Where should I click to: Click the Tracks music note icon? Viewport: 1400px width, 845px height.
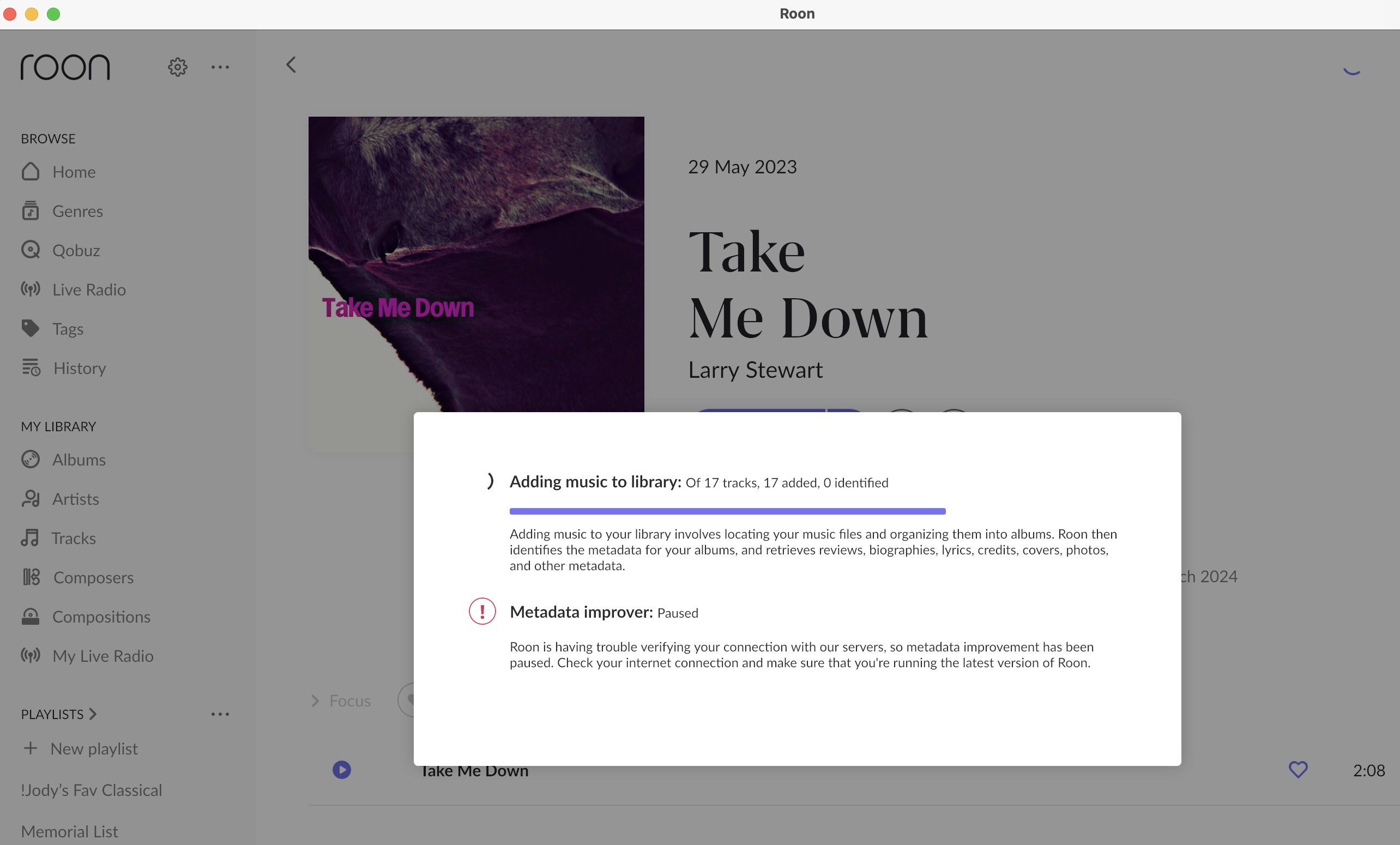30,538
